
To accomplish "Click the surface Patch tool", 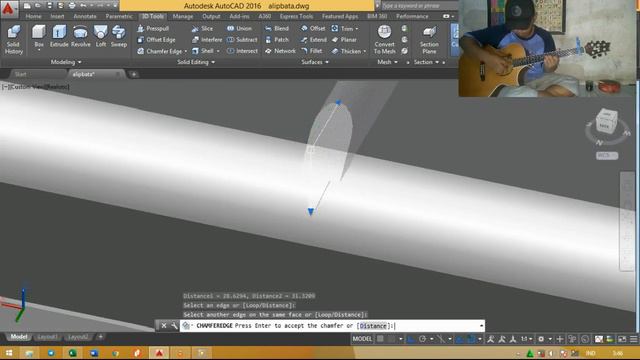I will click(x=277, y=40).
